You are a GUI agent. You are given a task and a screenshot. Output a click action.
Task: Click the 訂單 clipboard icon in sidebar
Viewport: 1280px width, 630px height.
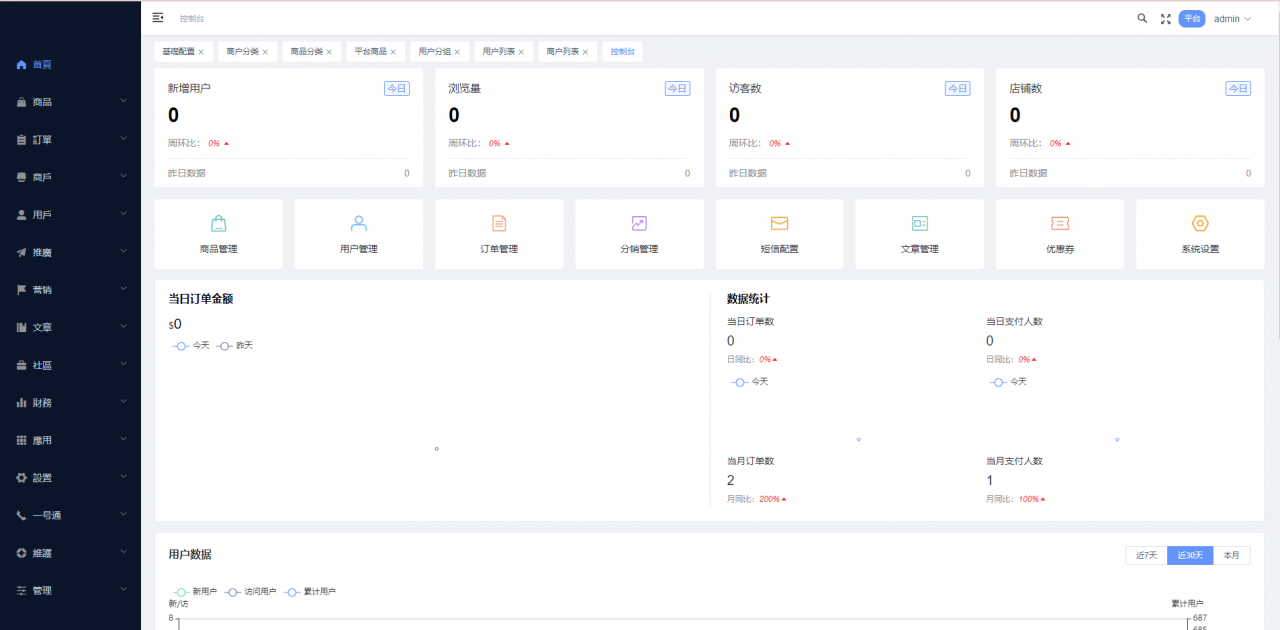22,140
